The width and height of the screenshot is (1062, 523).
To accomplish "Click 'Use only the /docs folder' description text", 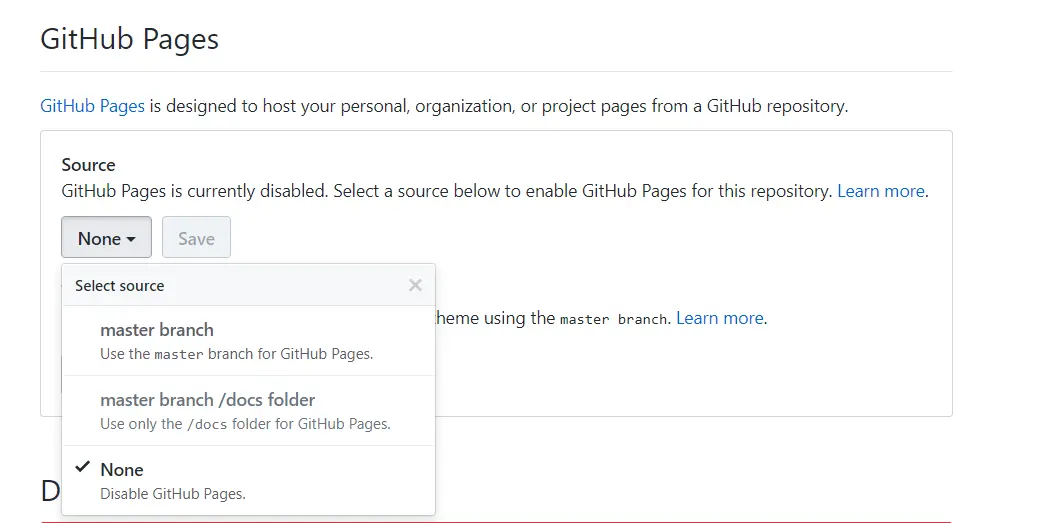I will click(x=245, y=424).
